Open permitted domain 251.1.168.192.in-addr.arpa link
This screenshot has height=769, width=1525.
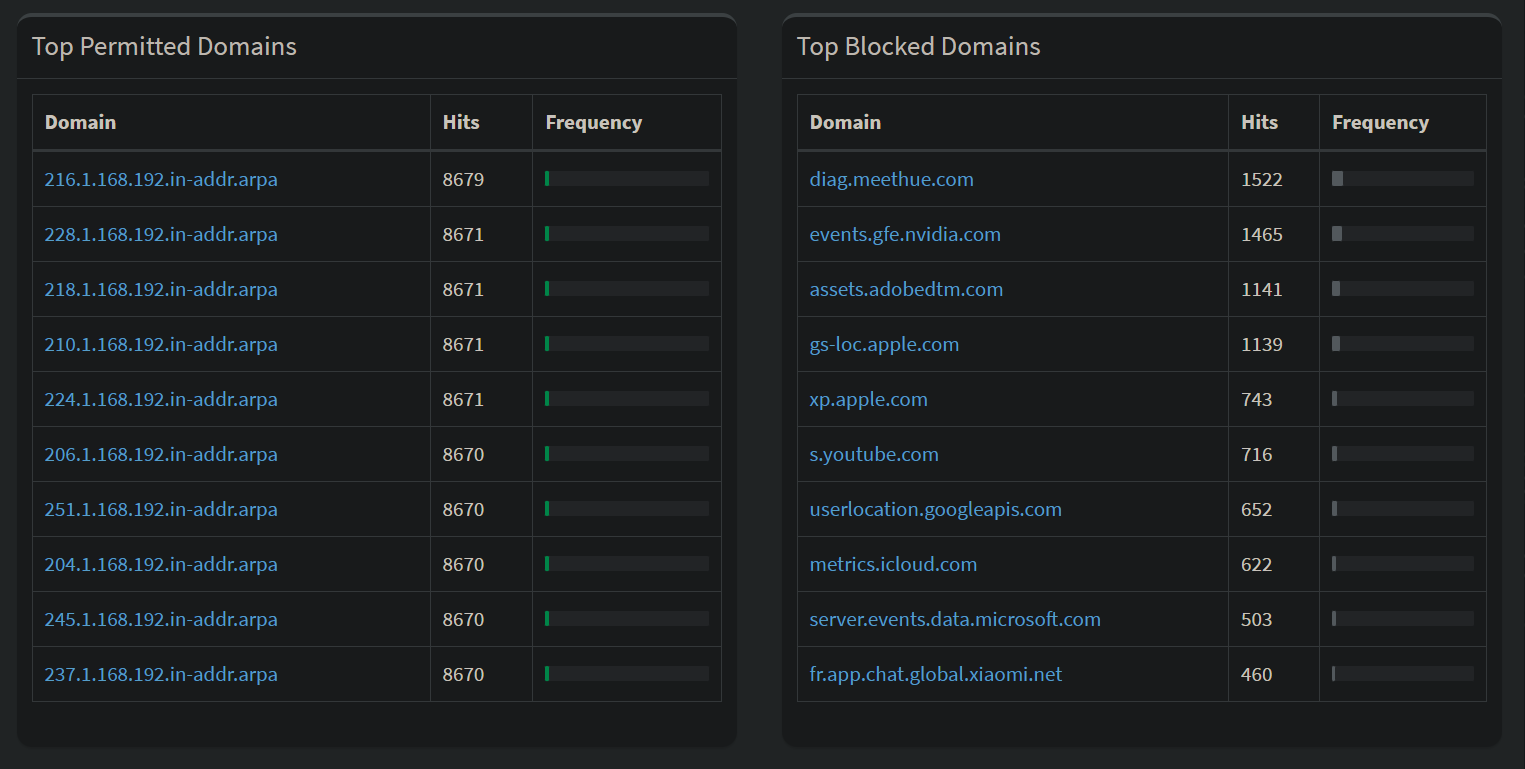click(x=161, y=509)
